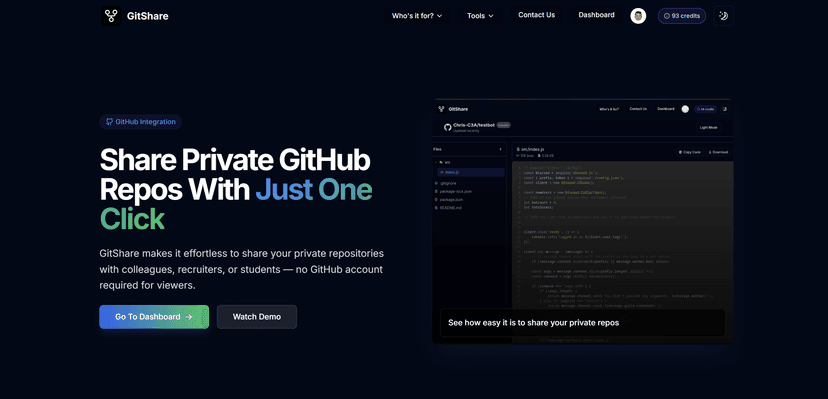
Task: Collapse the Files panel with its arrow
Action: tap(501, 149)
